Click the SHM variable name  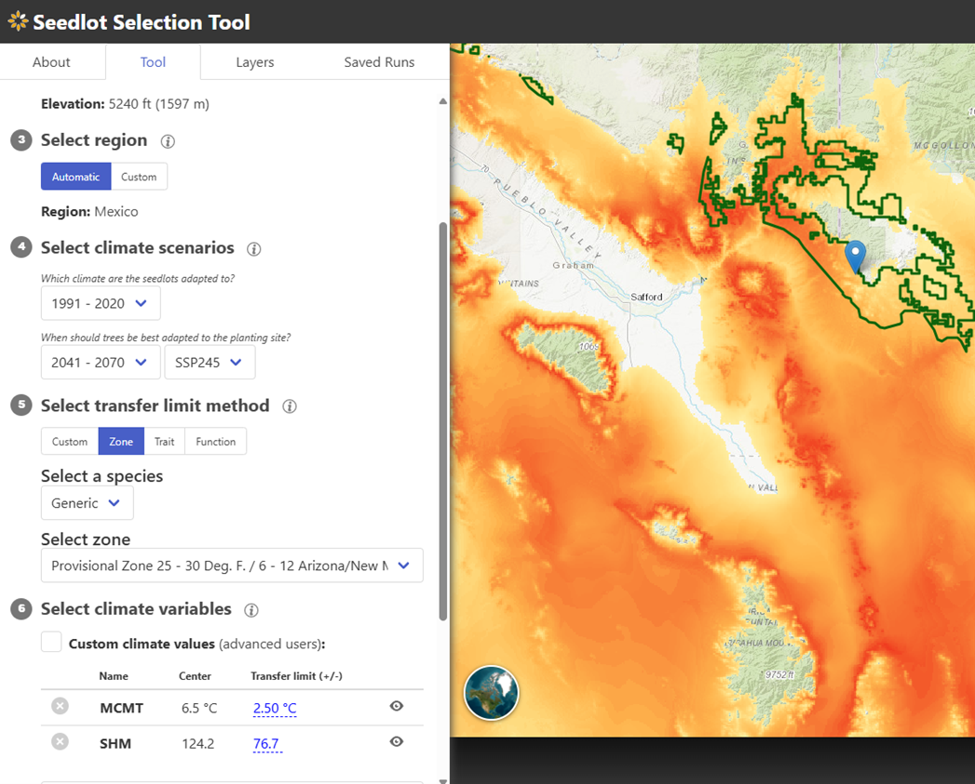coord(116,744)
